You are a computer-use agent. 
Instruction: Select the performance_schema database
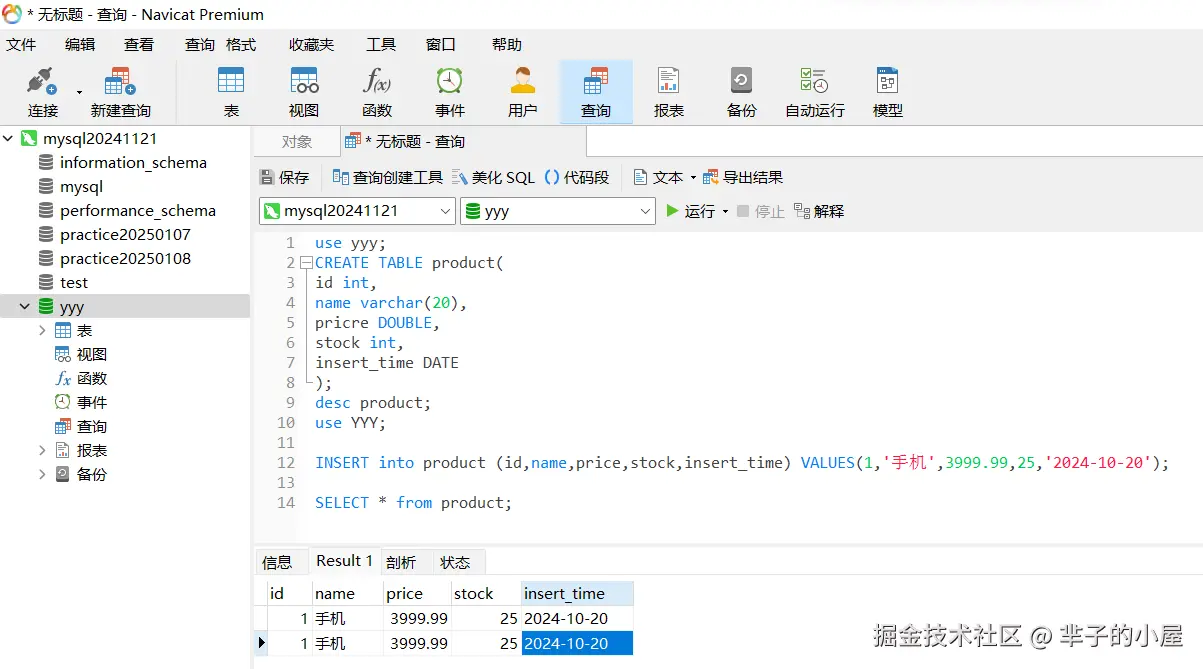pos(138,210)
